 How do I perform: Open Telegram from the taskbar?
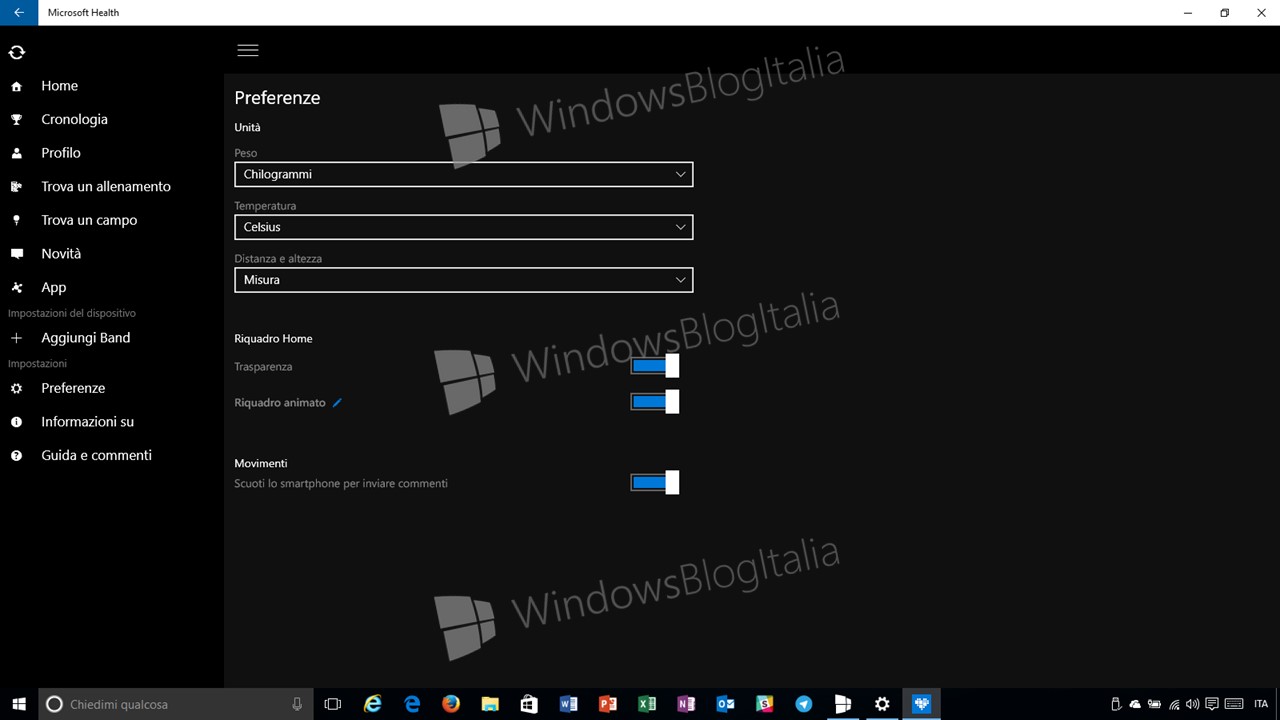[x=803, y=704]
